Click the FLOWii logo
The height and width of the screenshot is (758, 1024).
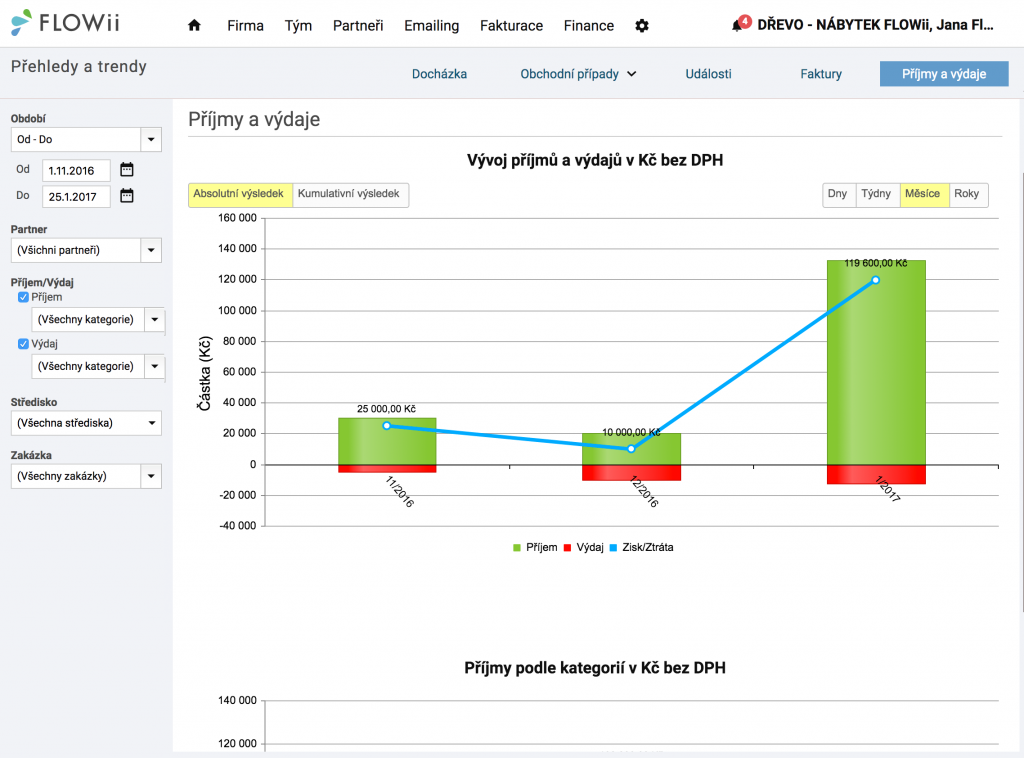click(65, 23)
